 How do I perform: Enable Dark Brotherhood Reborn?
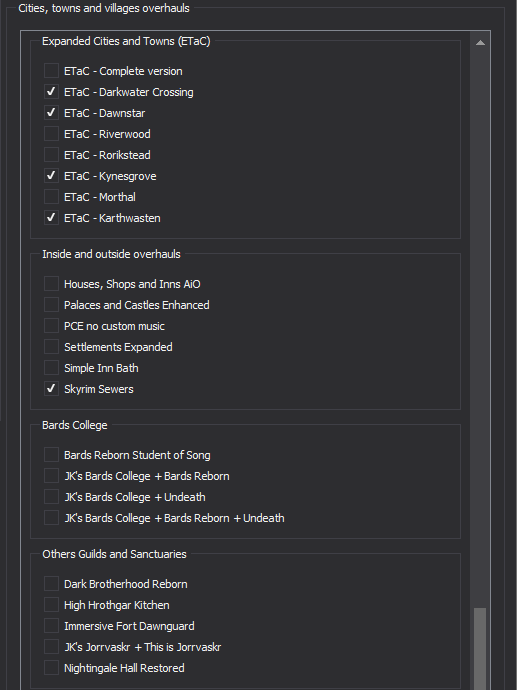click(51, 584)
